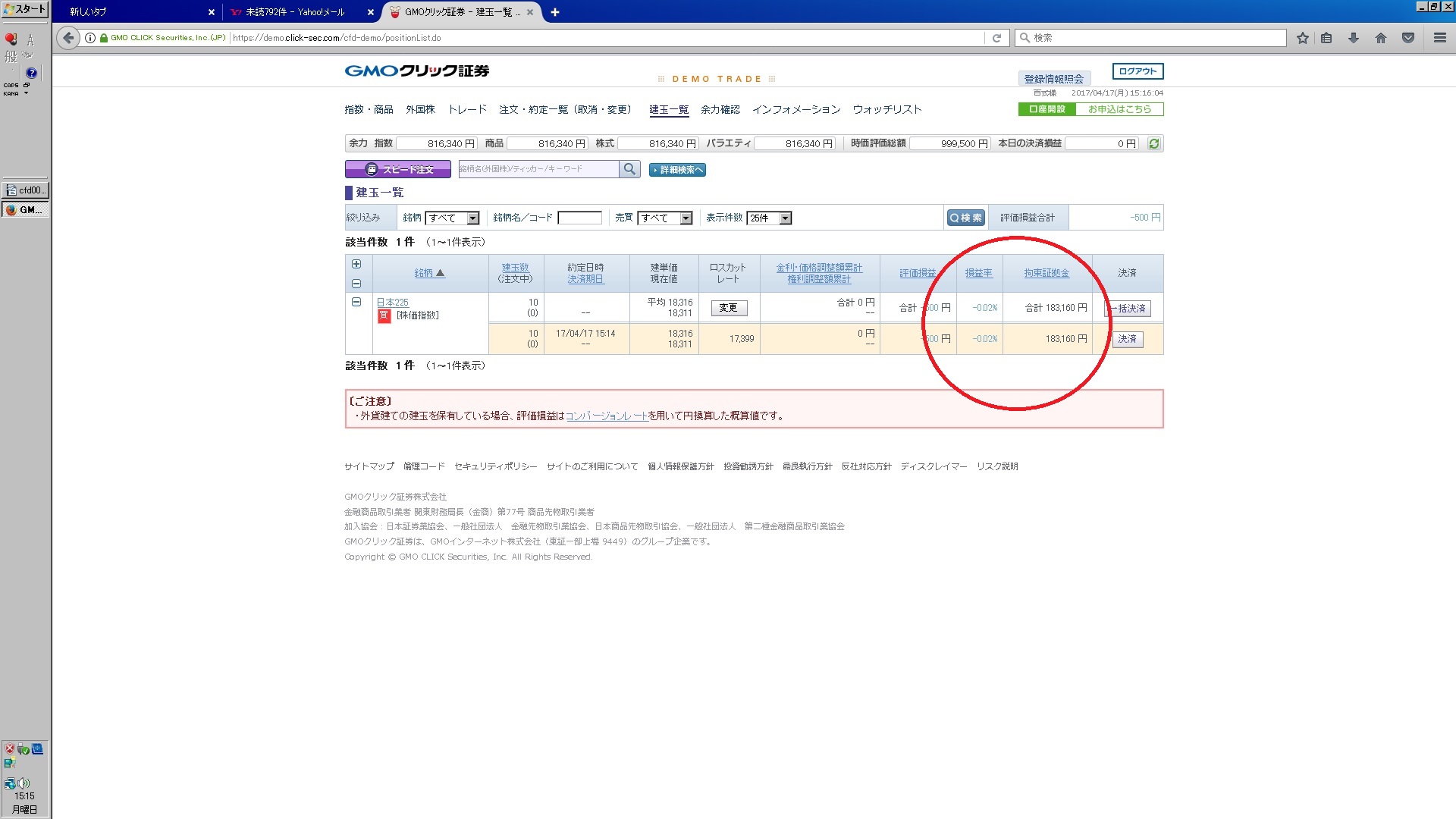Click the 決済 button in the position row
Image resolution: width=1456 pixels, height=819 pixels.
tap(1128, 339)
